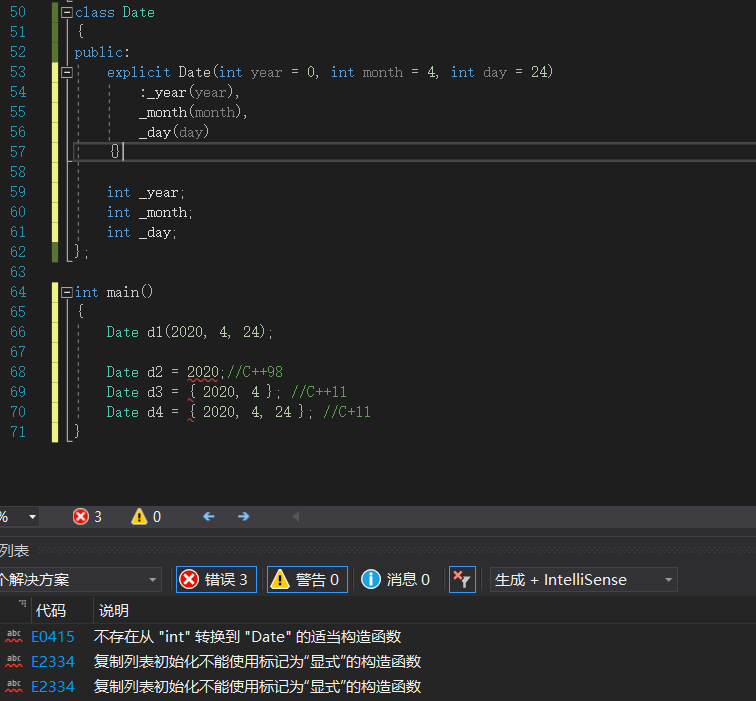
Task: Click the _month(month) initializer
Action: click(190, 112)
